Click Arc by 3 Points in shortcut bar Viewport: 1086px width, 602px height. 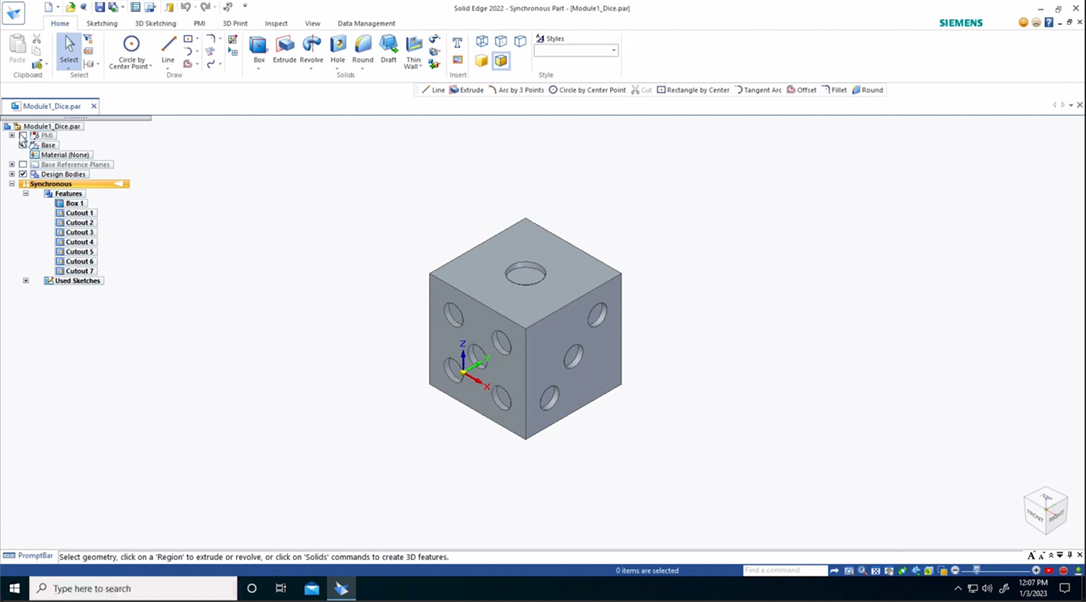[x=516, y=90]
